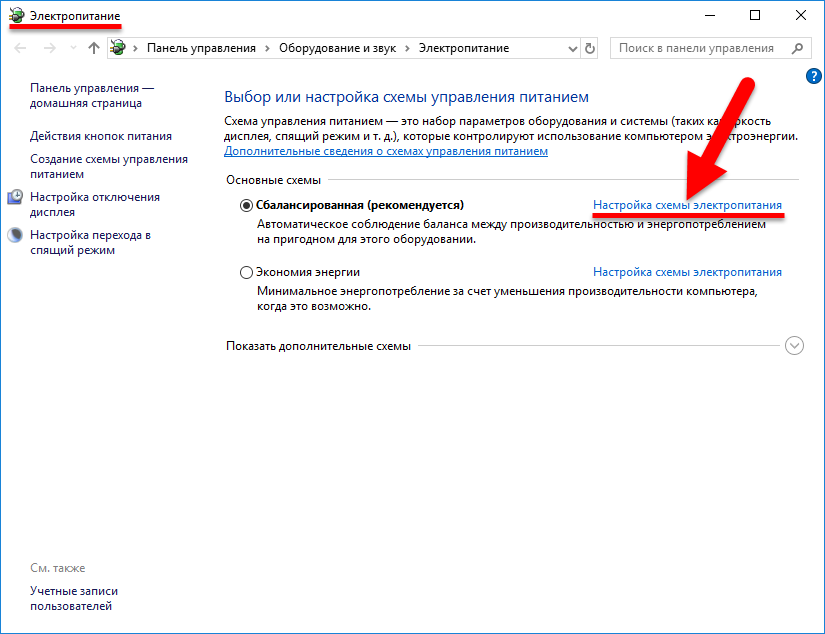825x634 pixels.
Task: Open Учетные записи пользователей link
Action: [74, 598]
